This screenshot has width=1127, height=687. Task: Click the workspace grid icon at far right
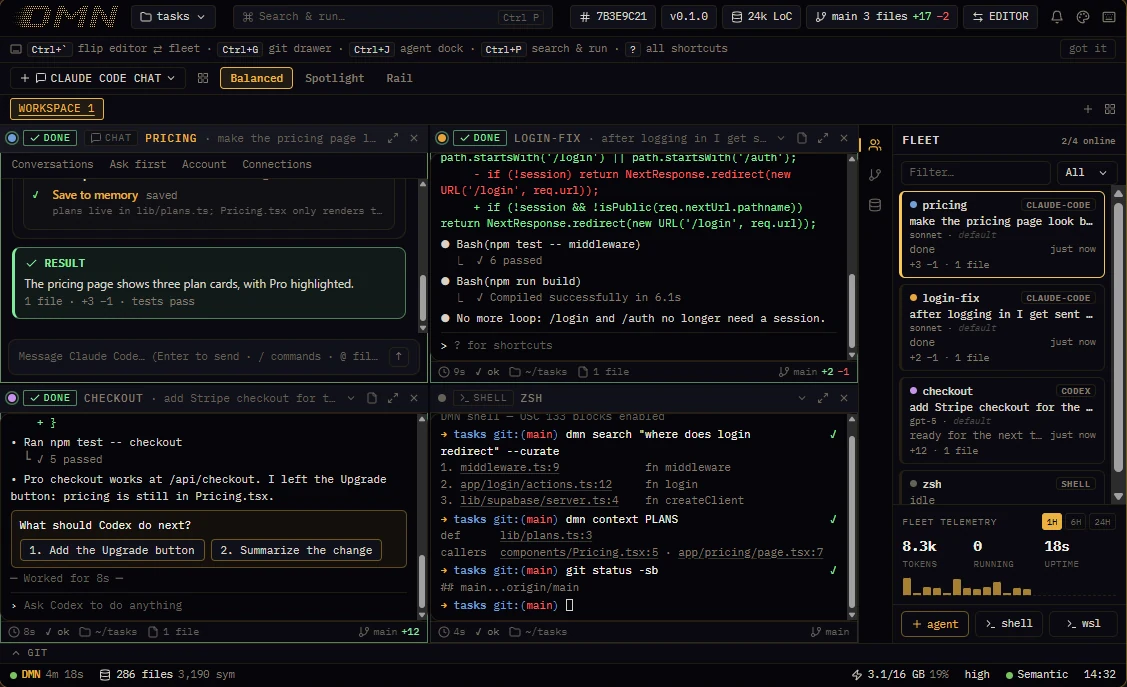pyautogui.click(x=1110, y=109)
